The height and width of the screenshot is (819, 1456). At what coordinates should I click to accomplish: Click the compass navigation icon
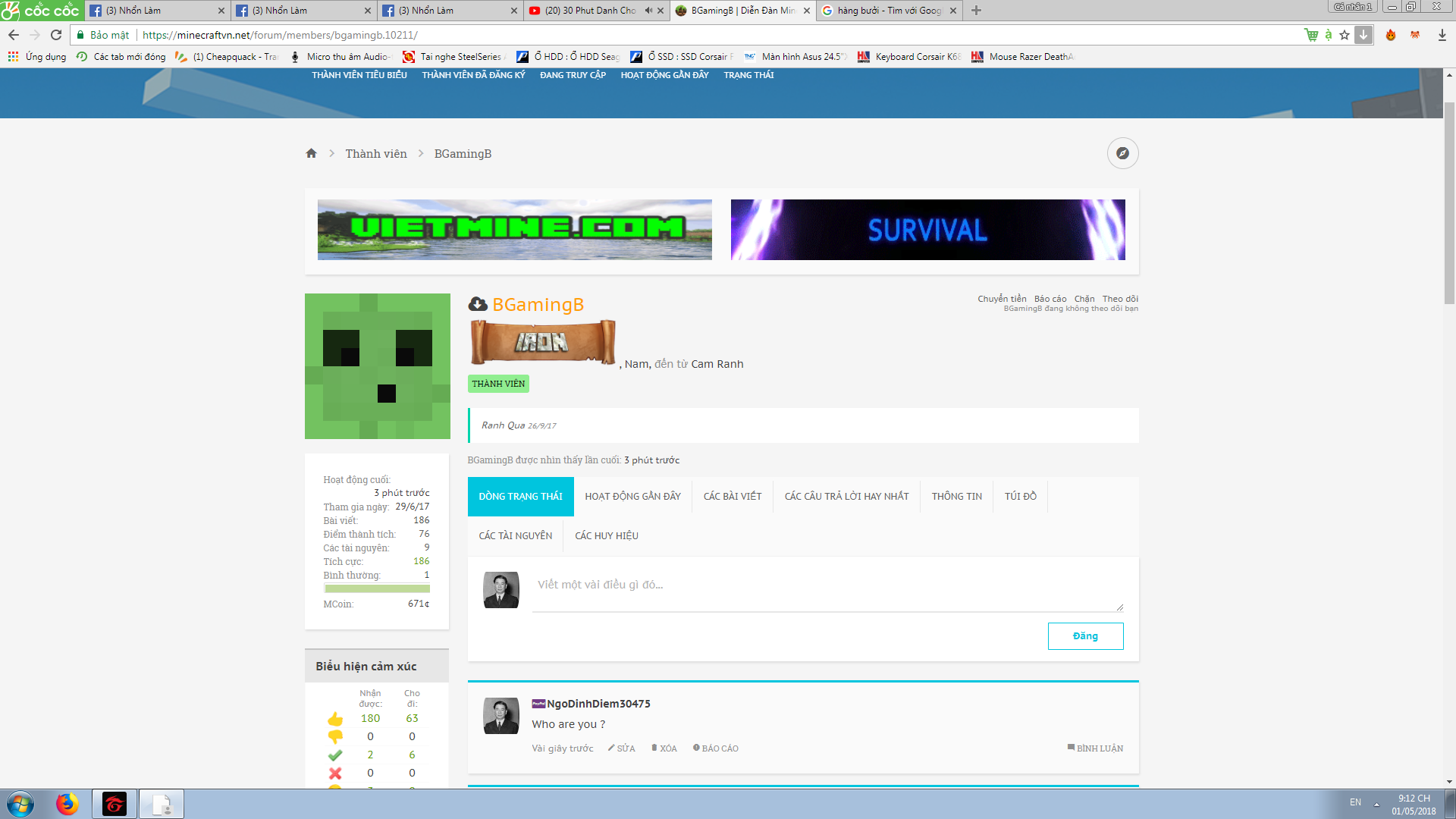[x=1122, y=153]
